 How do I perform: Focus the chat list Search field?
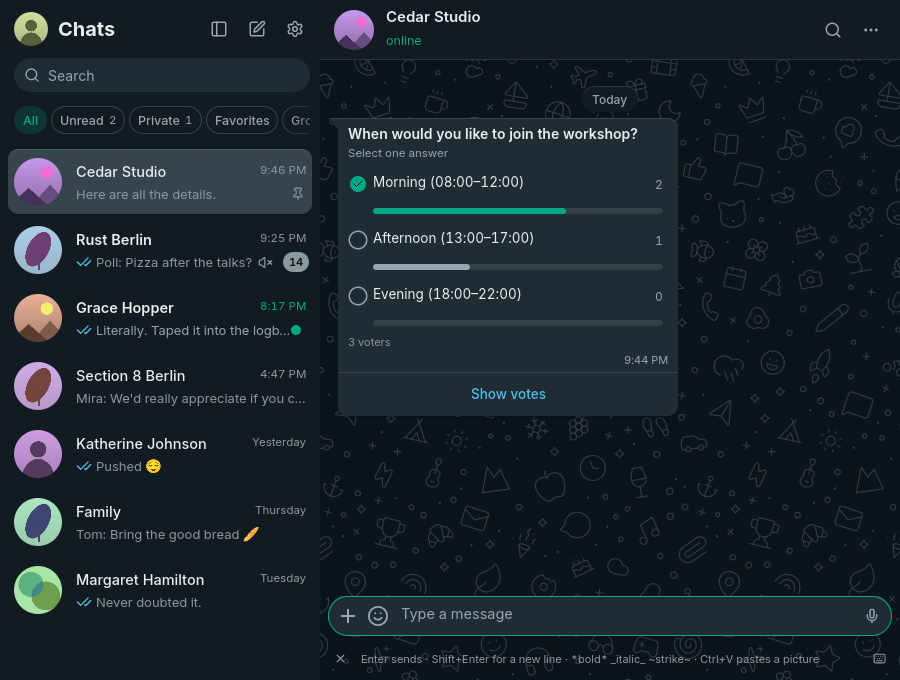click(162, 75)
